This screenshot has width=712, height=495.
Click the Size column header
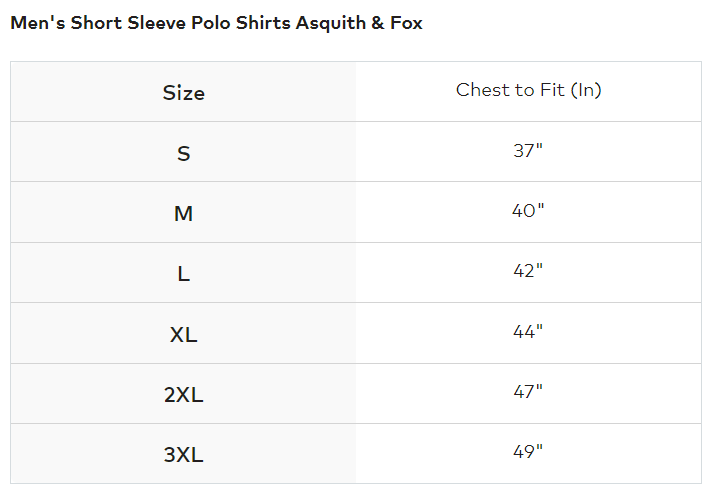point(183,93)
